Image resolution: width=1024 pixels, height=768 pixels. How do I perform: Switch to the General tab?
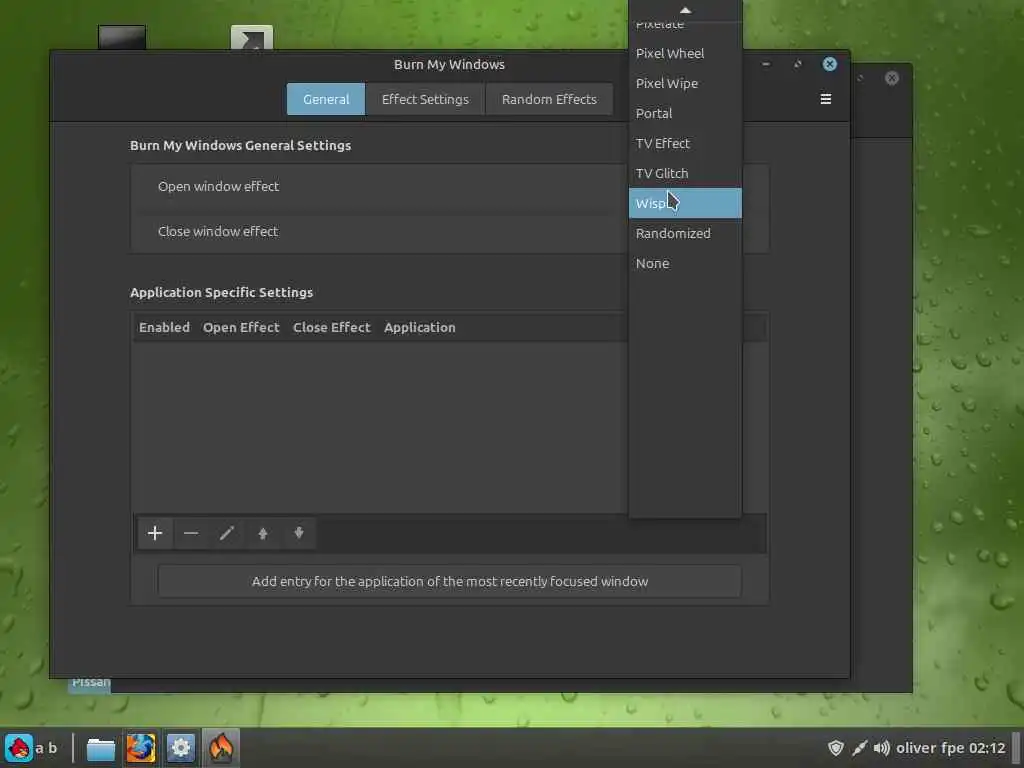326,99
